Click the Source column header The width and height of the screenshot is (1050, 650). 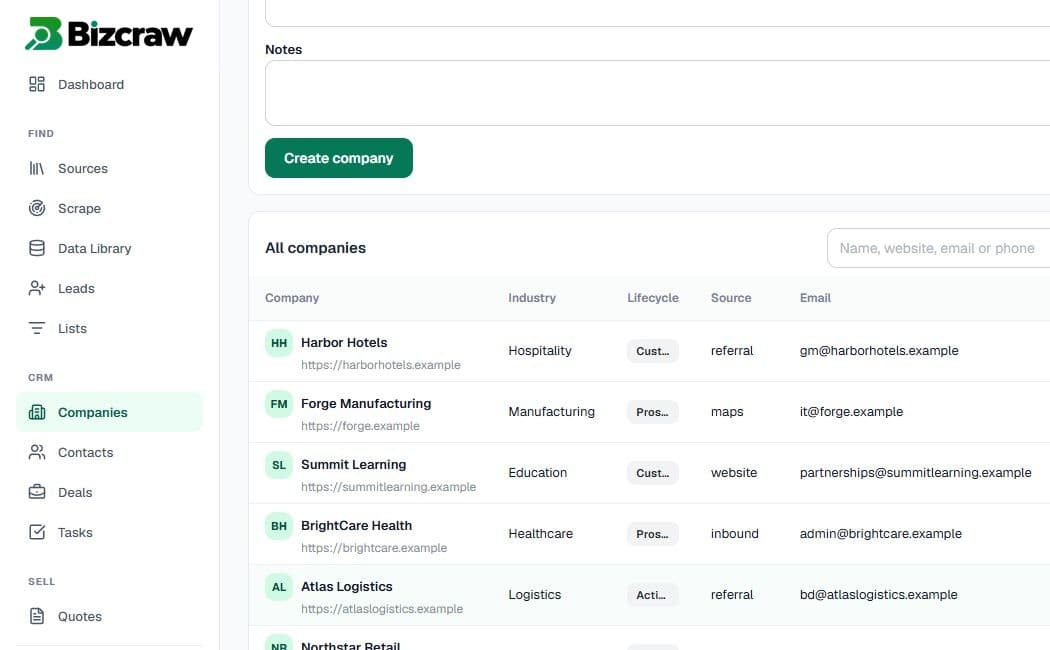tap(731, 298)
